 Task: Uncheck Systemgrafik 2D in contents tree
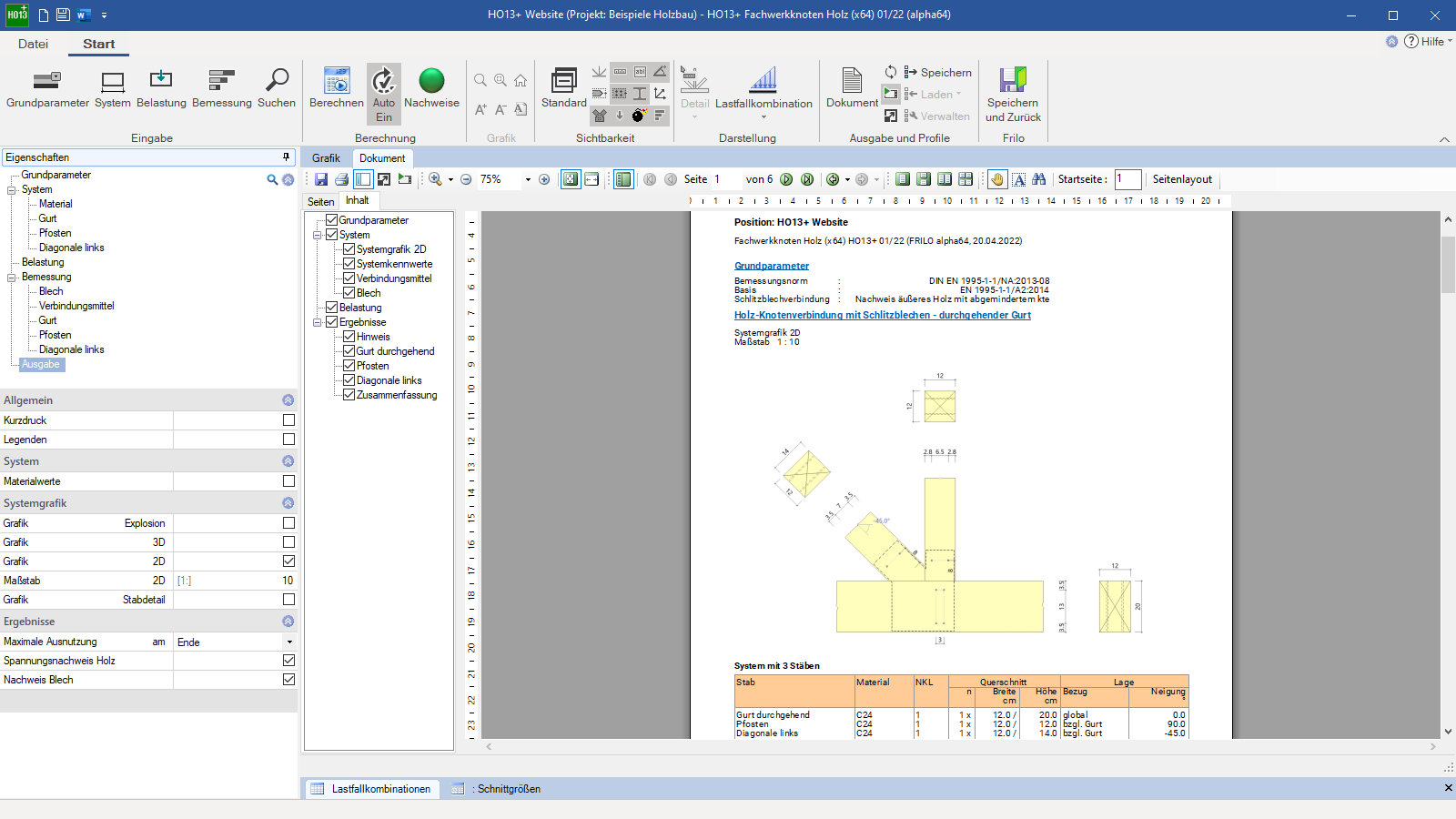pos(349,249)
